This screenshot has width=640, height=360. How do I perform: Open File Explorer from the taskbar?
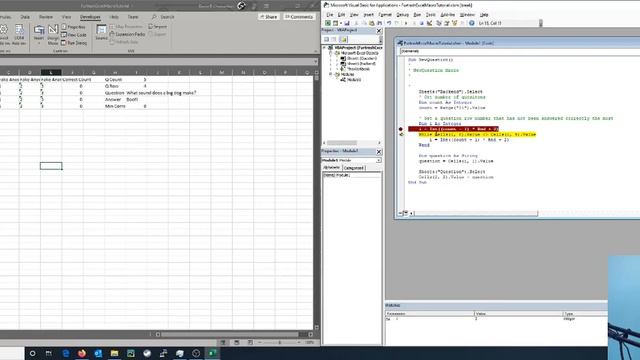[114, 353]
